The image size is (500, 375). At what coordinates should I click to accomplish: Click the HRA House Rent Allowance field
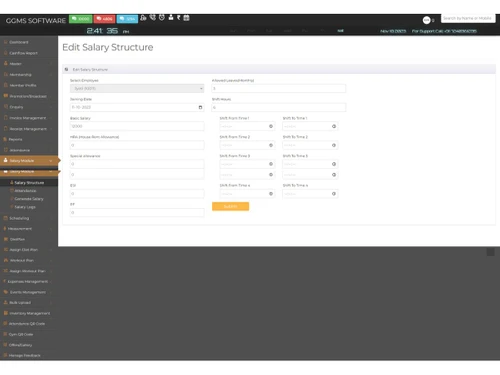coord(137,145)
